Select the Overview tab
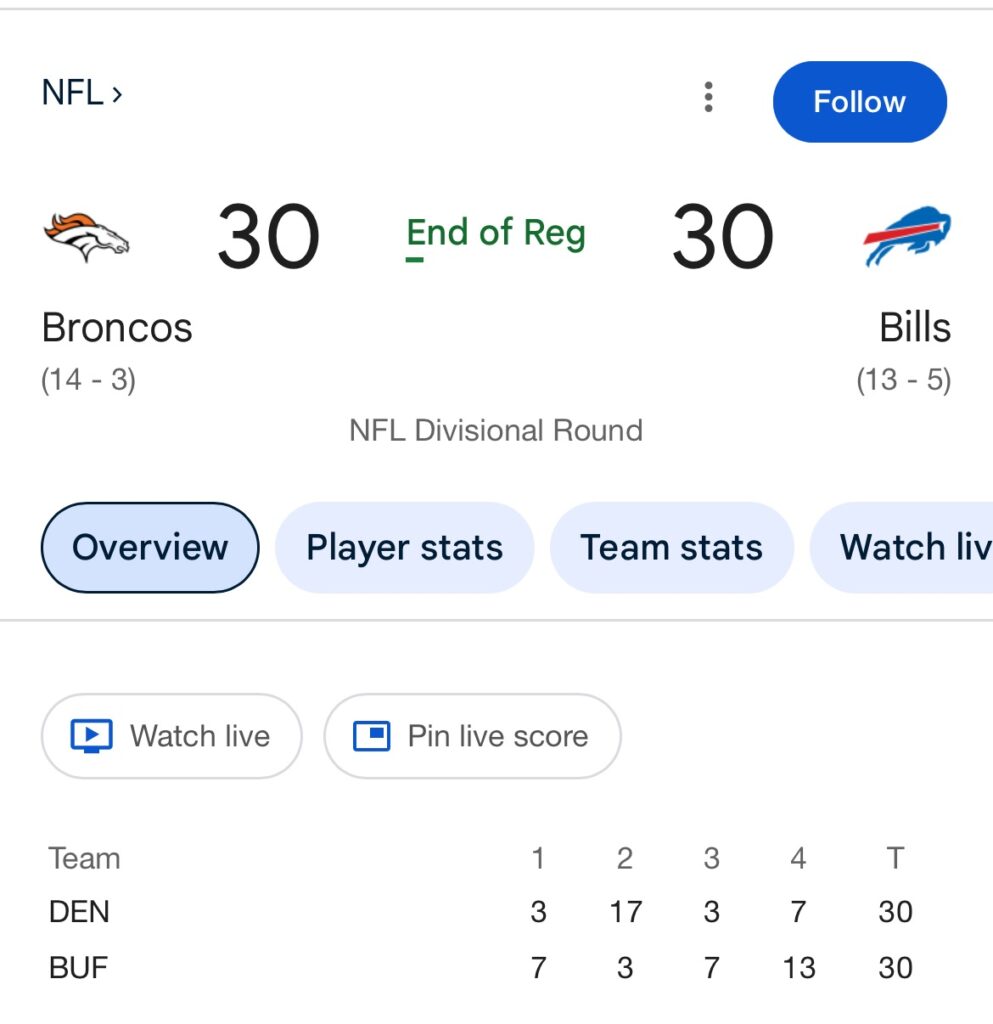Screen dimensions: 993x1024 tap(150, 547)
